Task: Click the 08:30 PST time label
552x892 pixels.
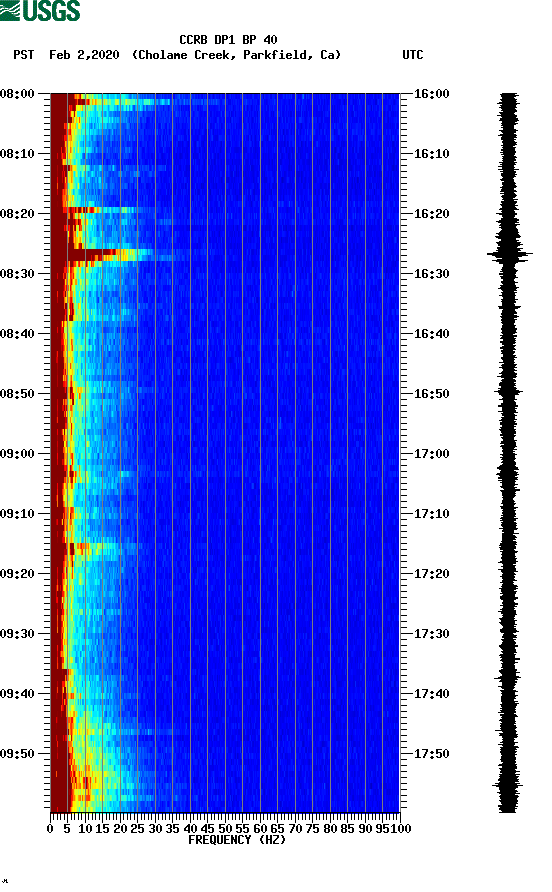Action: (x=18, y=274)
